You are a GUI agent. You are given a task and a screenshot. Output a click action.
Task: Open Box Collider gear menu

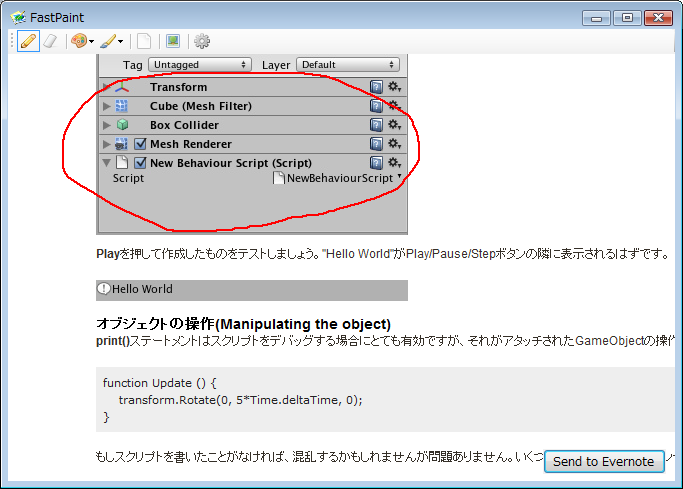pyautogui.click(x=394, y=125)
